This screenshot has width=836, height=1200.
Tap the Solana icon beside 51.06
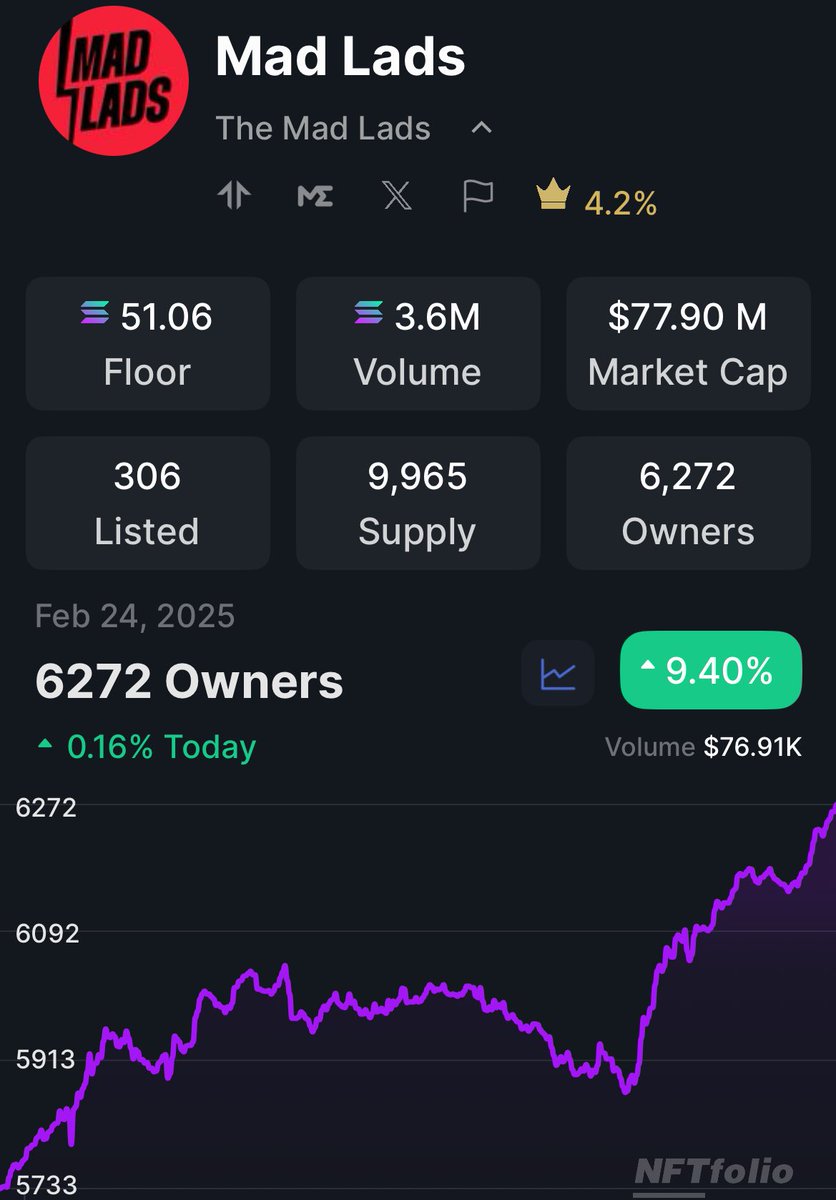click(96, 314)
